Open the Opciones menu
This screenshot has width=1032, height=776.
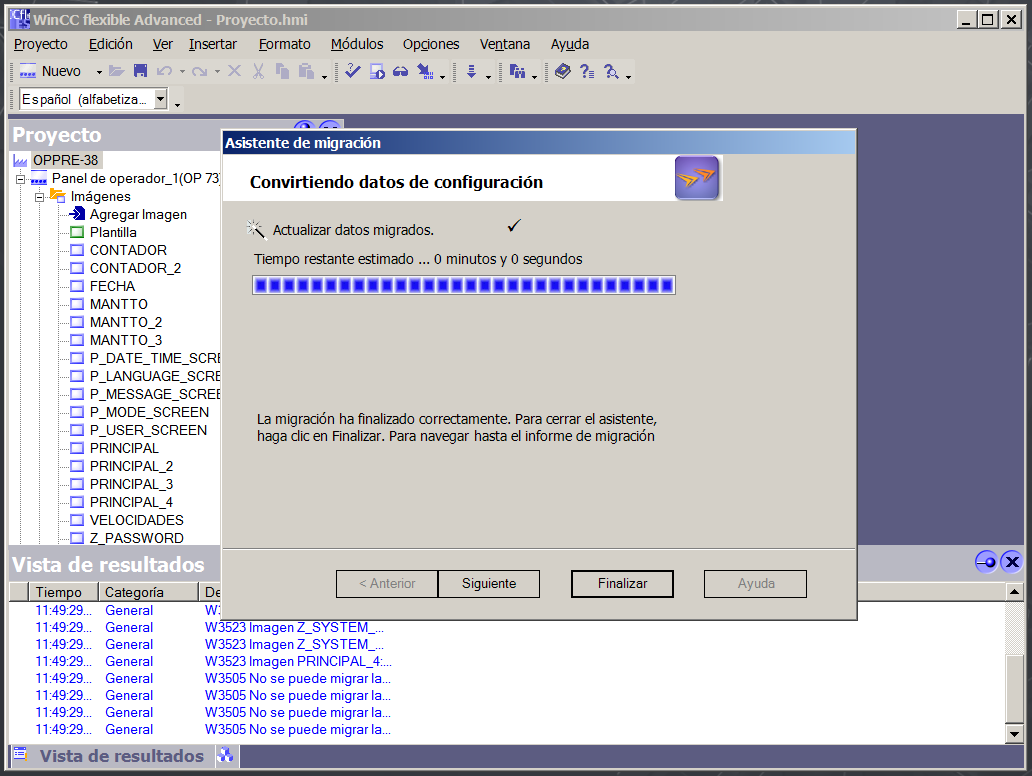[431, 44]
